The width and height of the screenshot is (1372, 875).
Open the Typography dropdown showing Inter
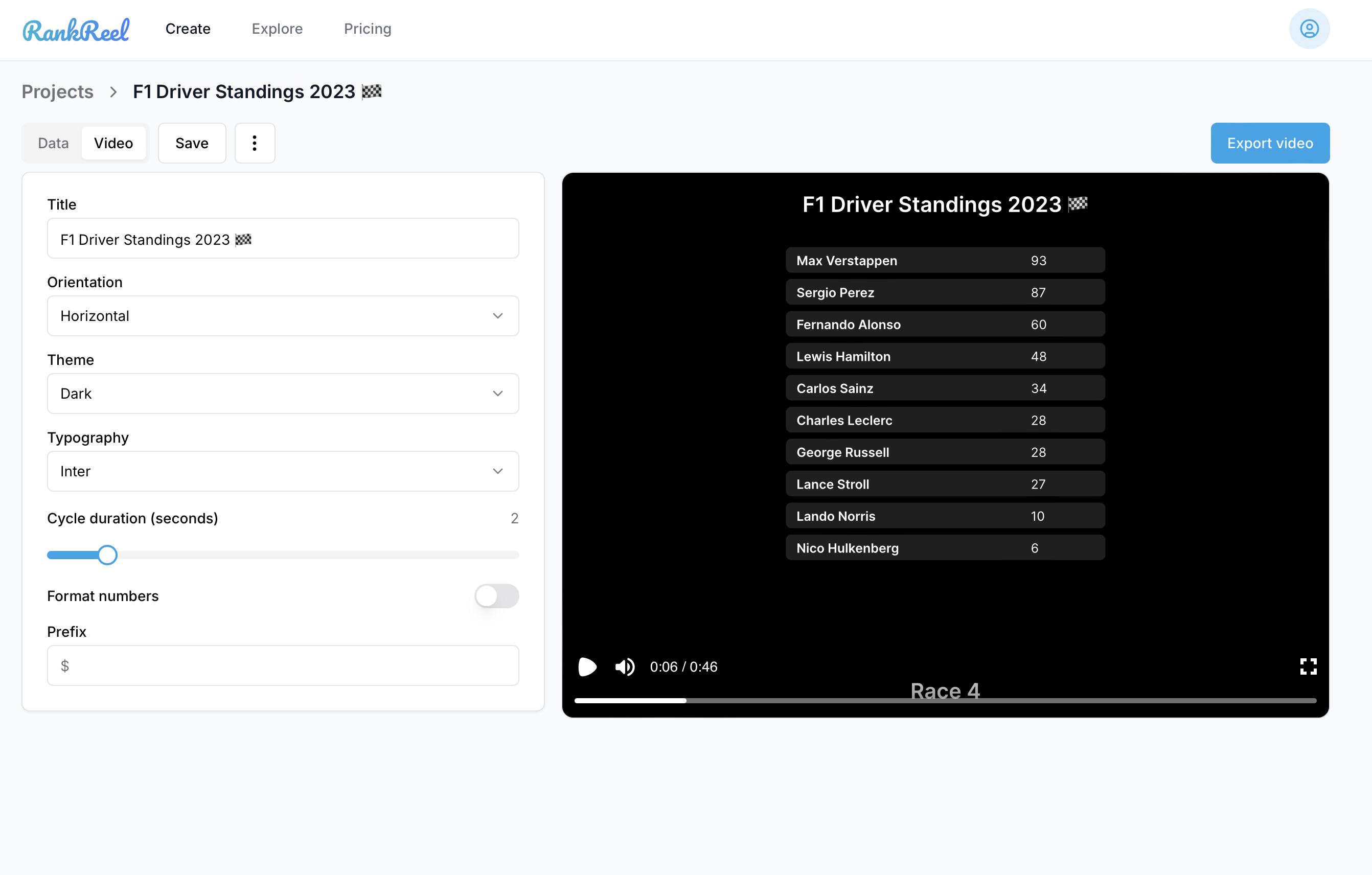pyautogui.click(x=283, y=471)
